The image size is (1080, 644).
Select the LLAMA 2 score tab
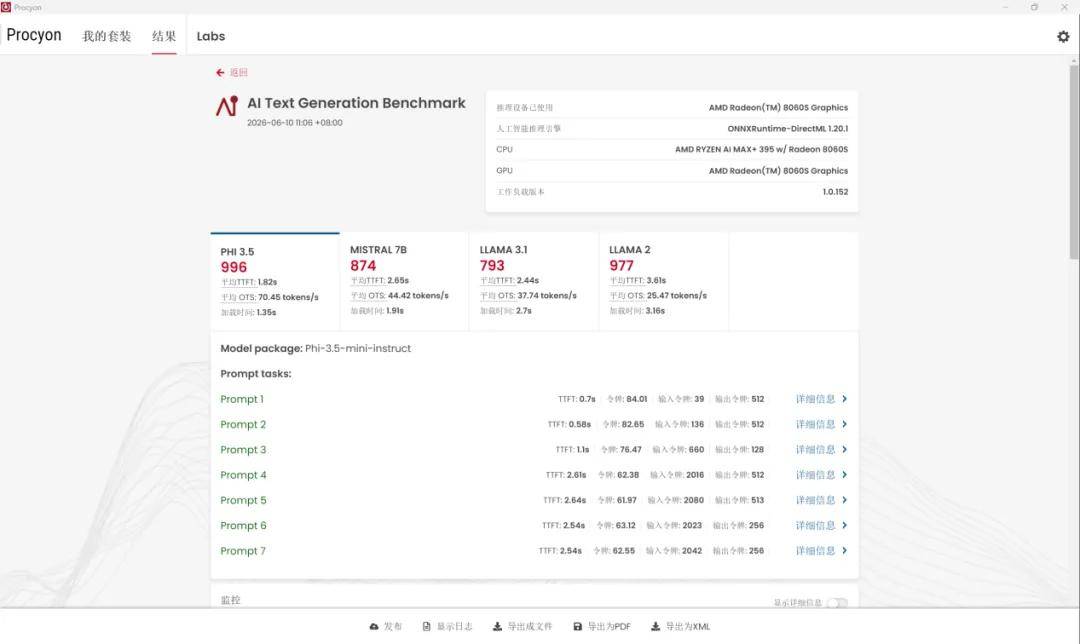point(663,282)
